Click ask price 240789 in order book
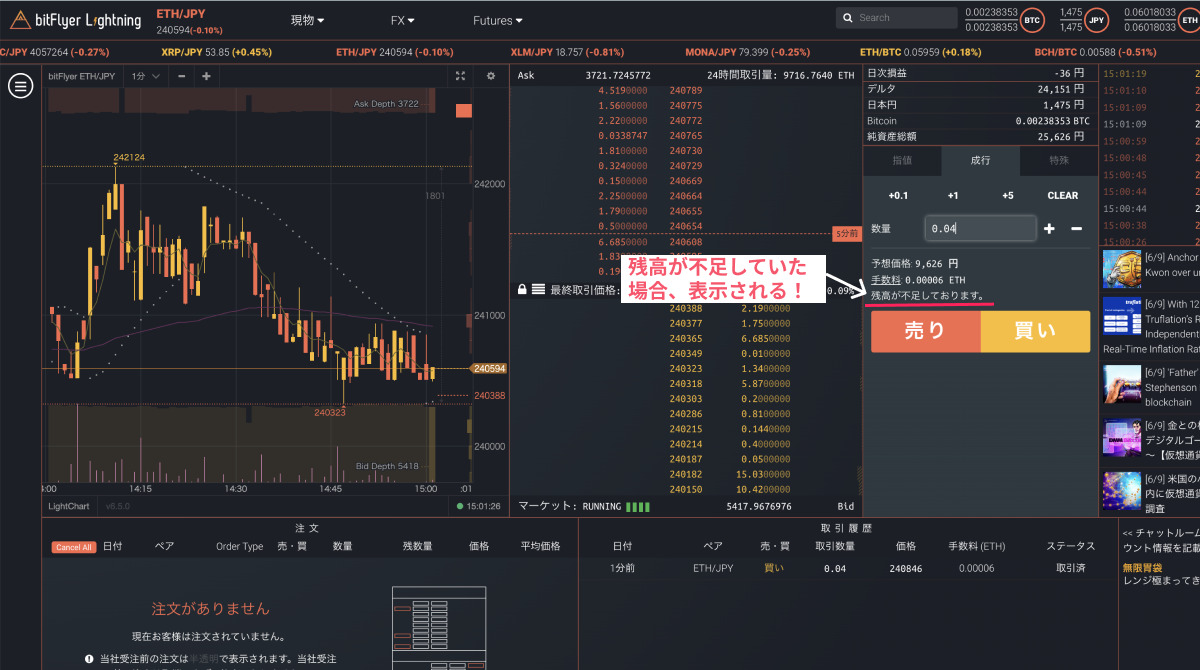This screenshot has height=670, width=1200. (686, 90)
